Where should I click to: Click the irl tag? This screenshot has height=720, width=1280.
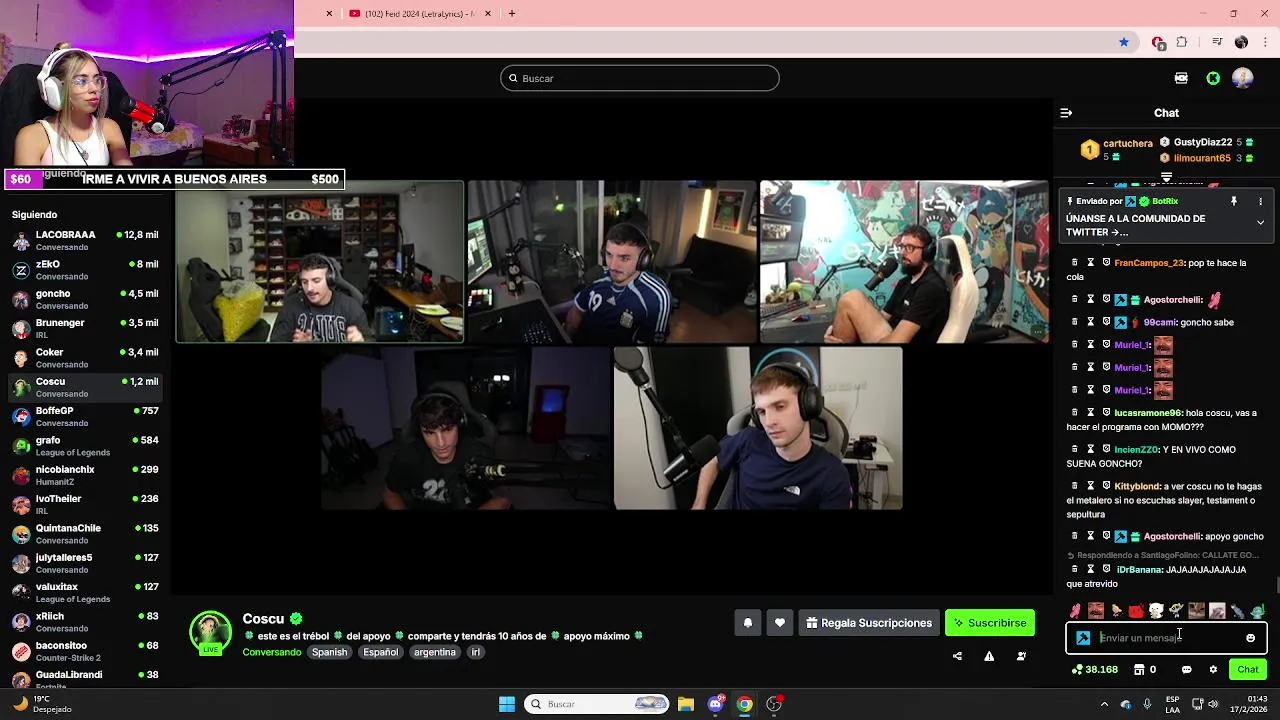[476, 652]
